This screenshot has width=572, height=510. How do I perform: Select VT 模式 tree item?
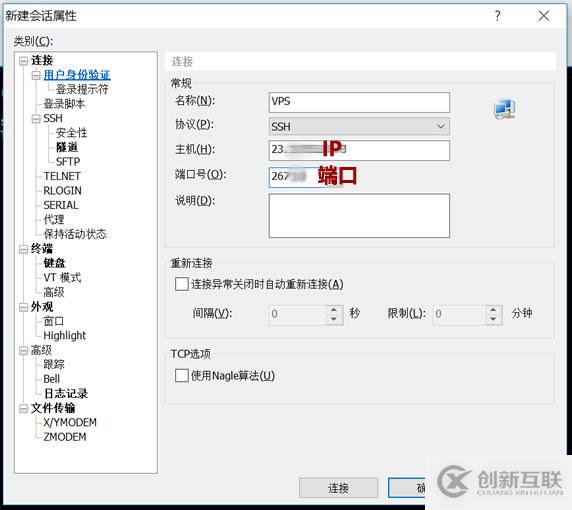[x=62, y=278]
